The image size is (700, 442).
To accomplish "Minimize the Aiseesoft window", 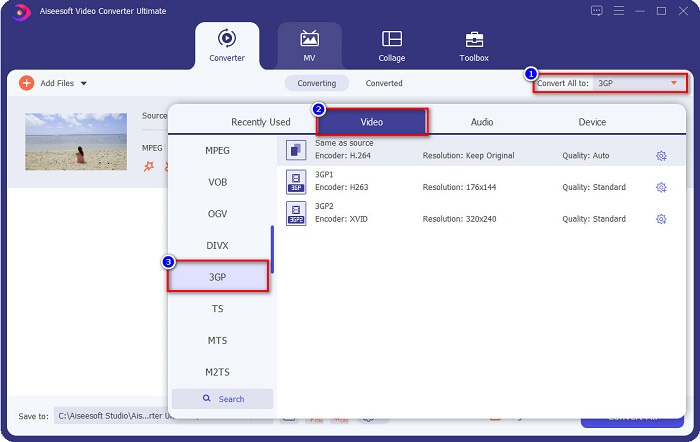I will 640,11.
